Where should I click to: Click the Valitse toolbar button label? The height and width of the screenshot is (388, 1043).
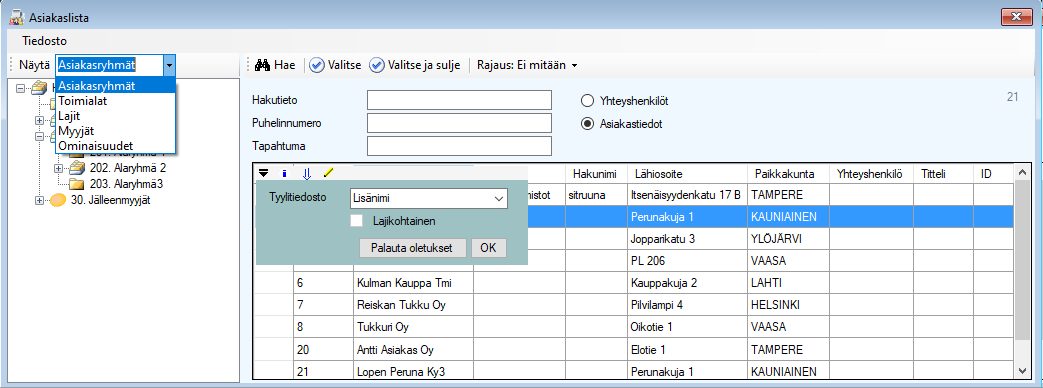pos(344,65)
